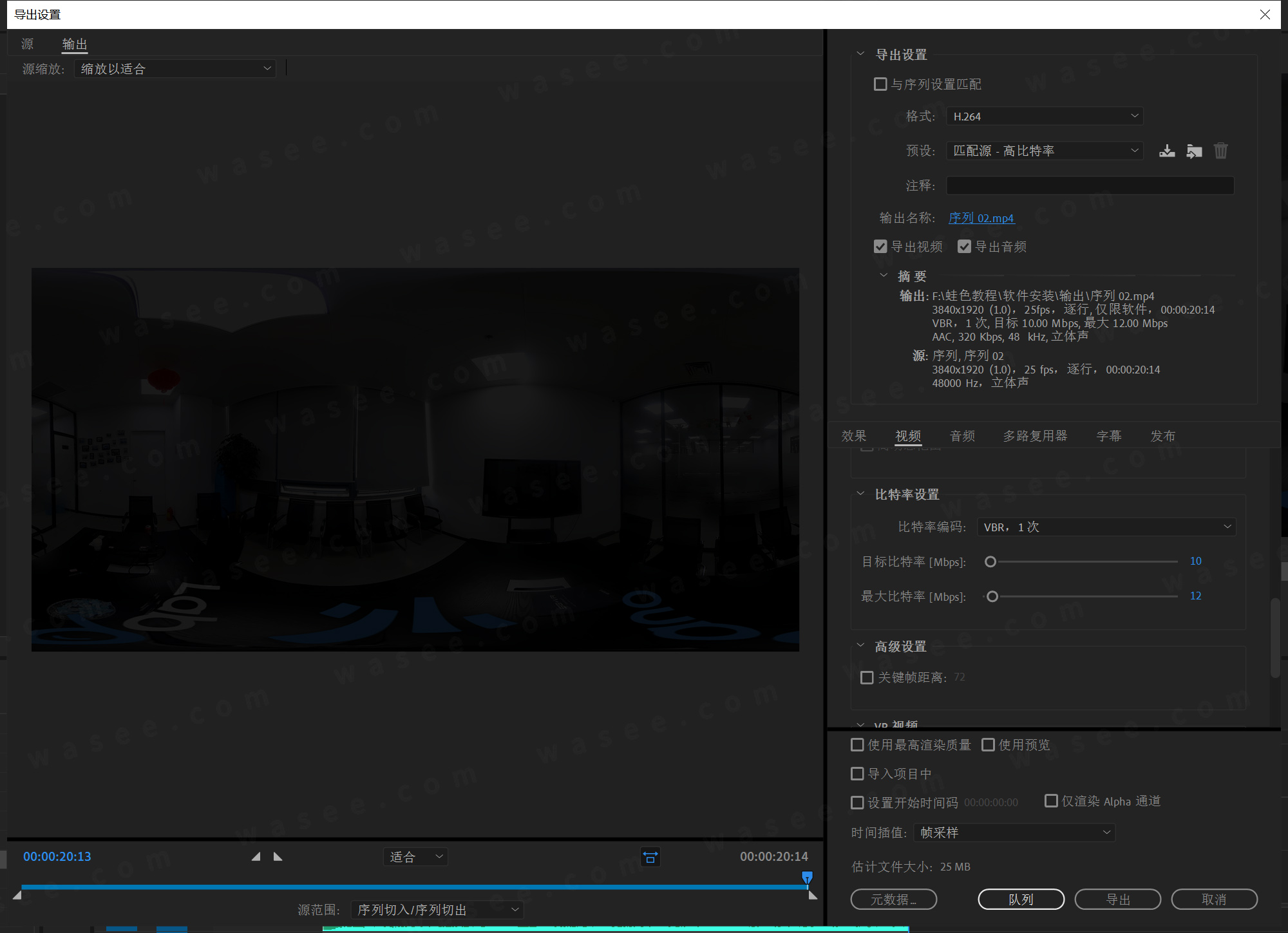Open the bitrate encoding VBR dropdown
The height and width of the screenshot is (933, 1288).
click(1106, 527)
